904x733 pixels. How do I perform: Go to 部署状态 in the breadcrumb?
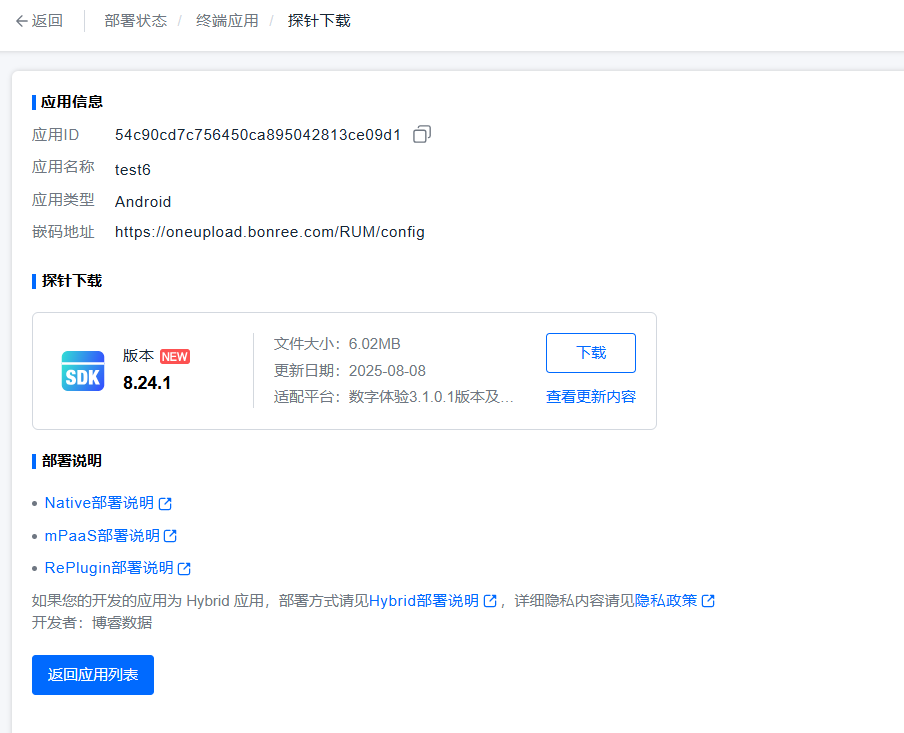[x=135, y=21]
